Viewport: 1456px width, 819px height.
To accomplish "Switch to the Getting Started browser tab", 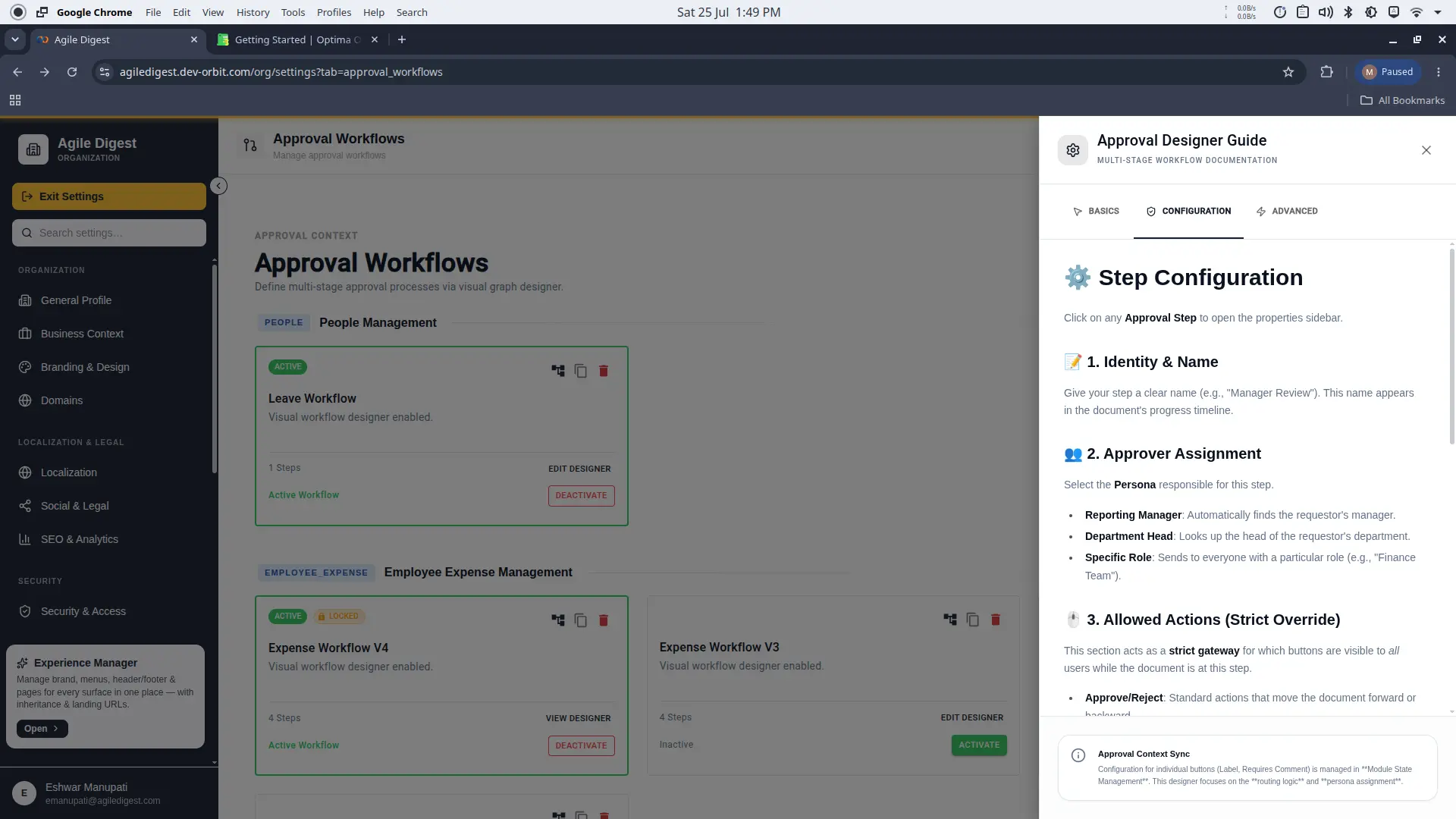I will coord(296,39).
